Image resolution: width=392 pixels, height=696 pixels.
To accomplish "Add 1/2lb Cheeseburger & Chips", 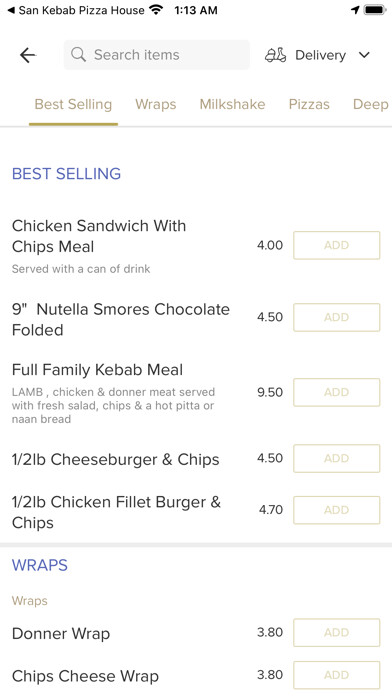I will (x=337, y=459).
